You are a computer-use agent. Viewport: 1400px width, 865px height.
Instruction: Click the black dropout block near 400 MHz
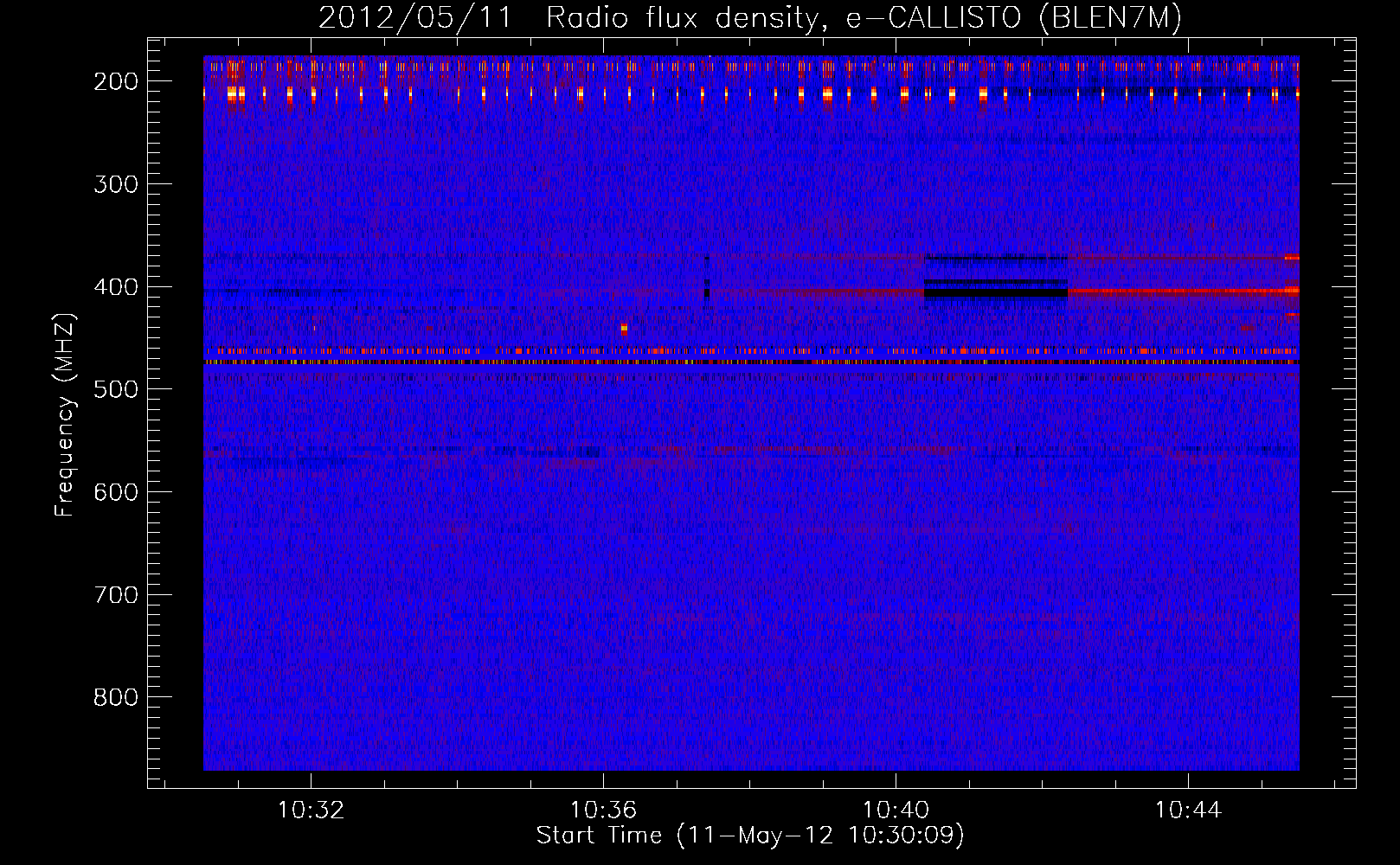click(995, 293)
